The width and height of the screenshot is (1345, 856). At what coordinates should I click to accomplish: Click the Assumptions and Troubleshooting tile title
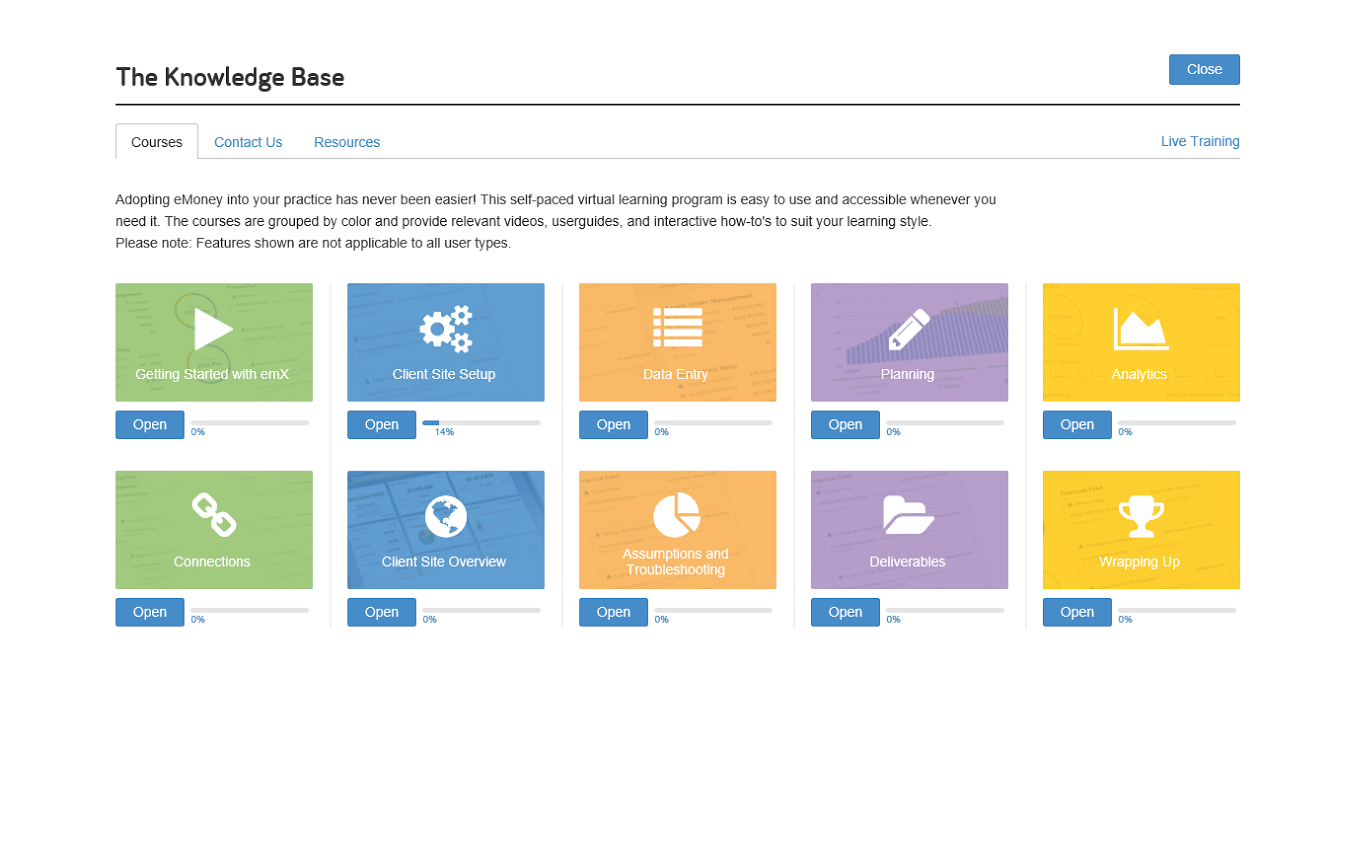(x=676, y=562)
